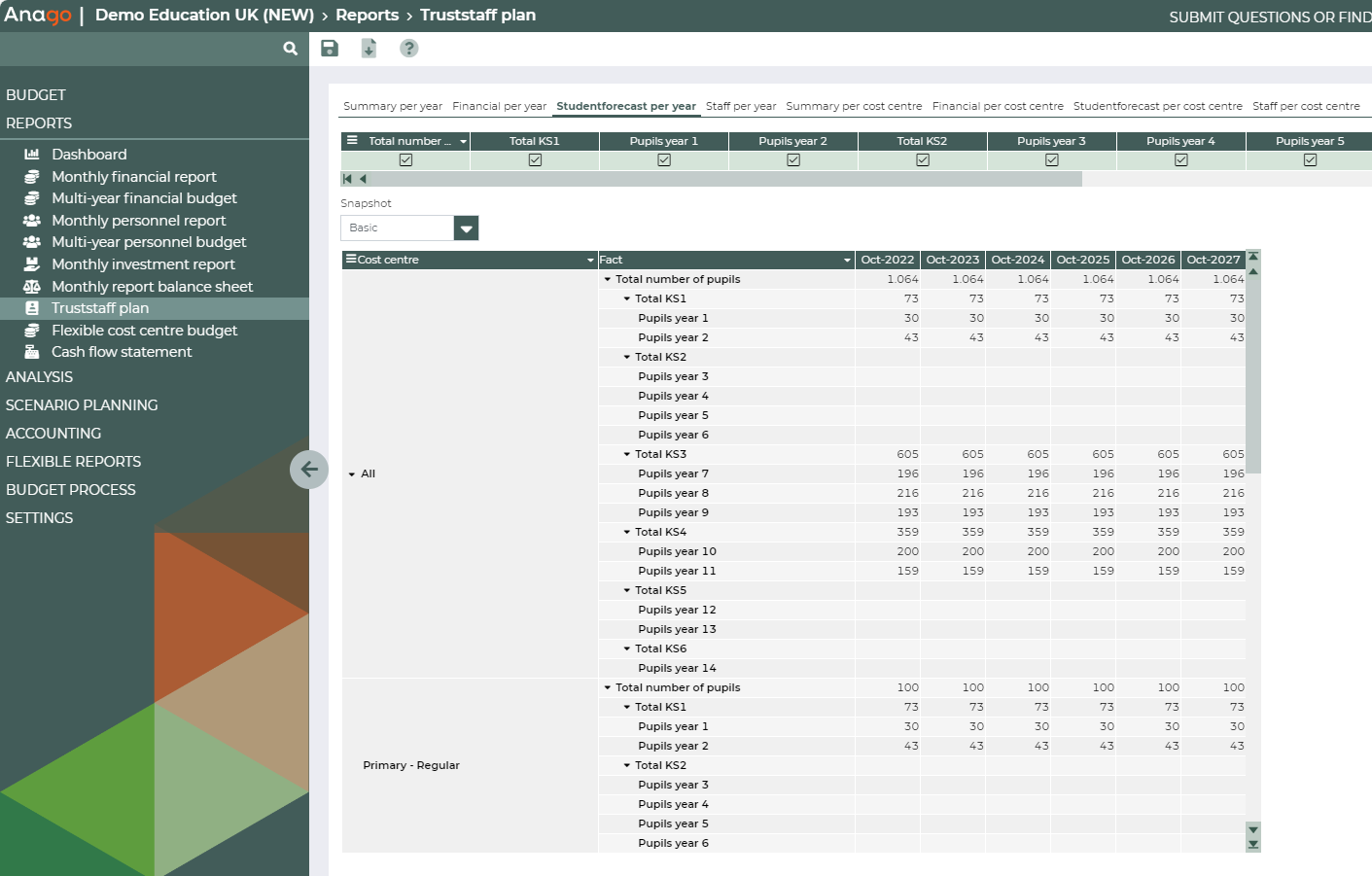Toggle the Total number column checkbox

pyautogui.click(x=405, y=160)
